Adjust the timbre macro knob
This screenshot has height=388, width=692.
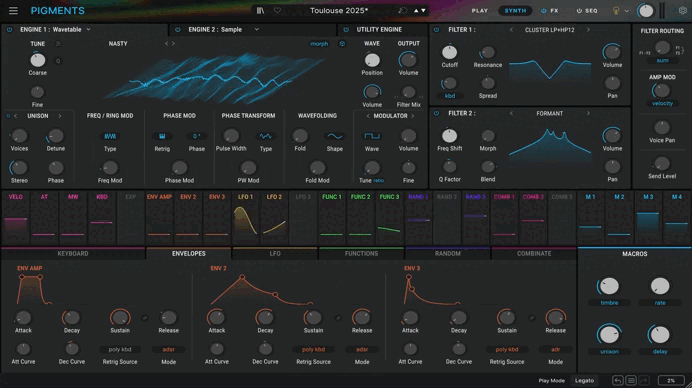[609, 286]
